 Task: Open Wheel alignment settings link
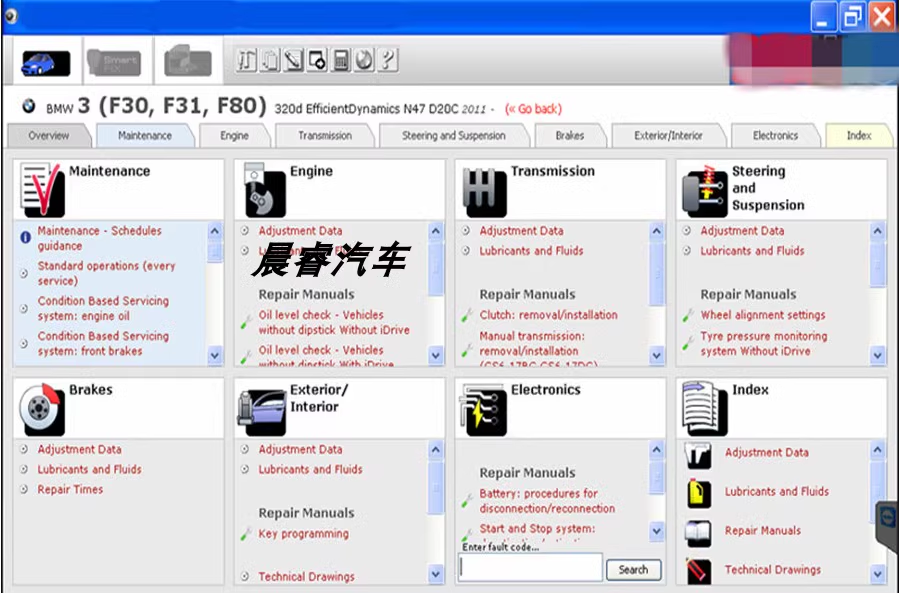pyautogui.click(x=763, y=315)
